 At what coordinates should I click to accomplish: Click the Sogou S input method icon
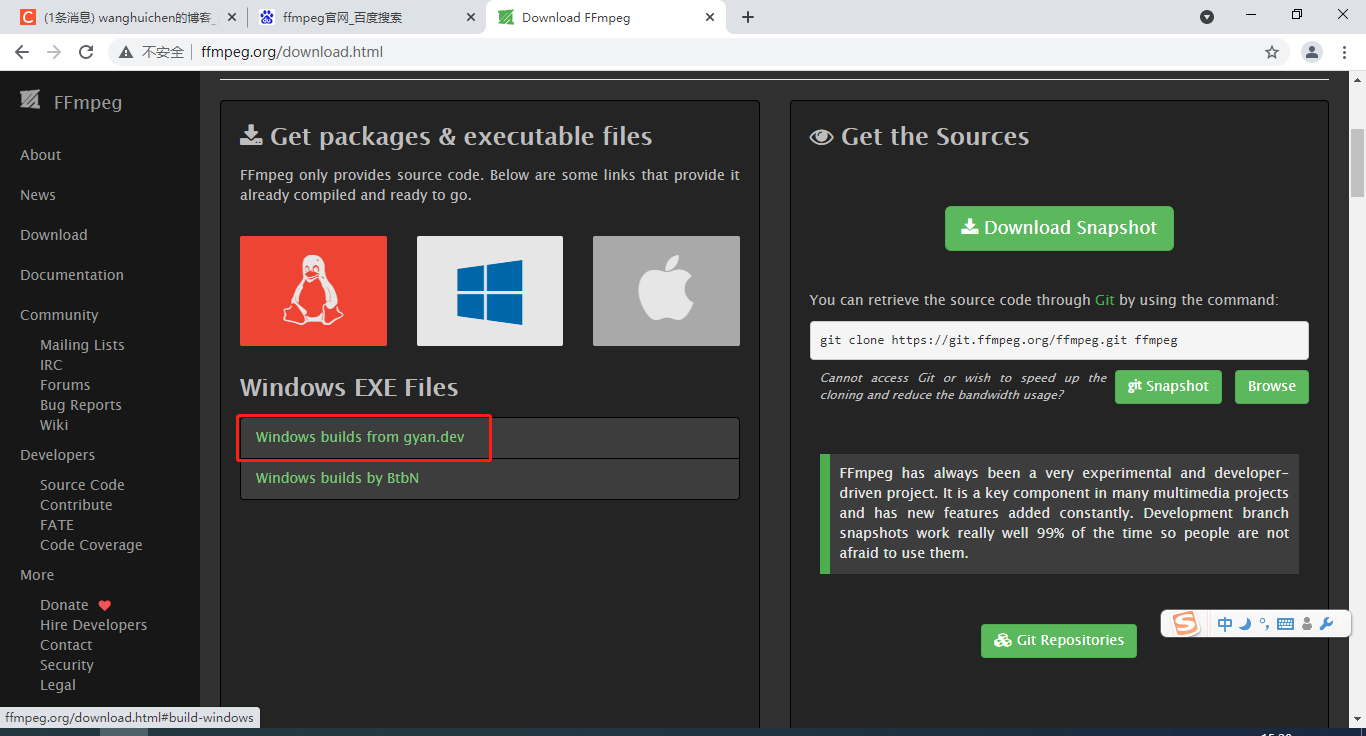tap(1185, 624)
